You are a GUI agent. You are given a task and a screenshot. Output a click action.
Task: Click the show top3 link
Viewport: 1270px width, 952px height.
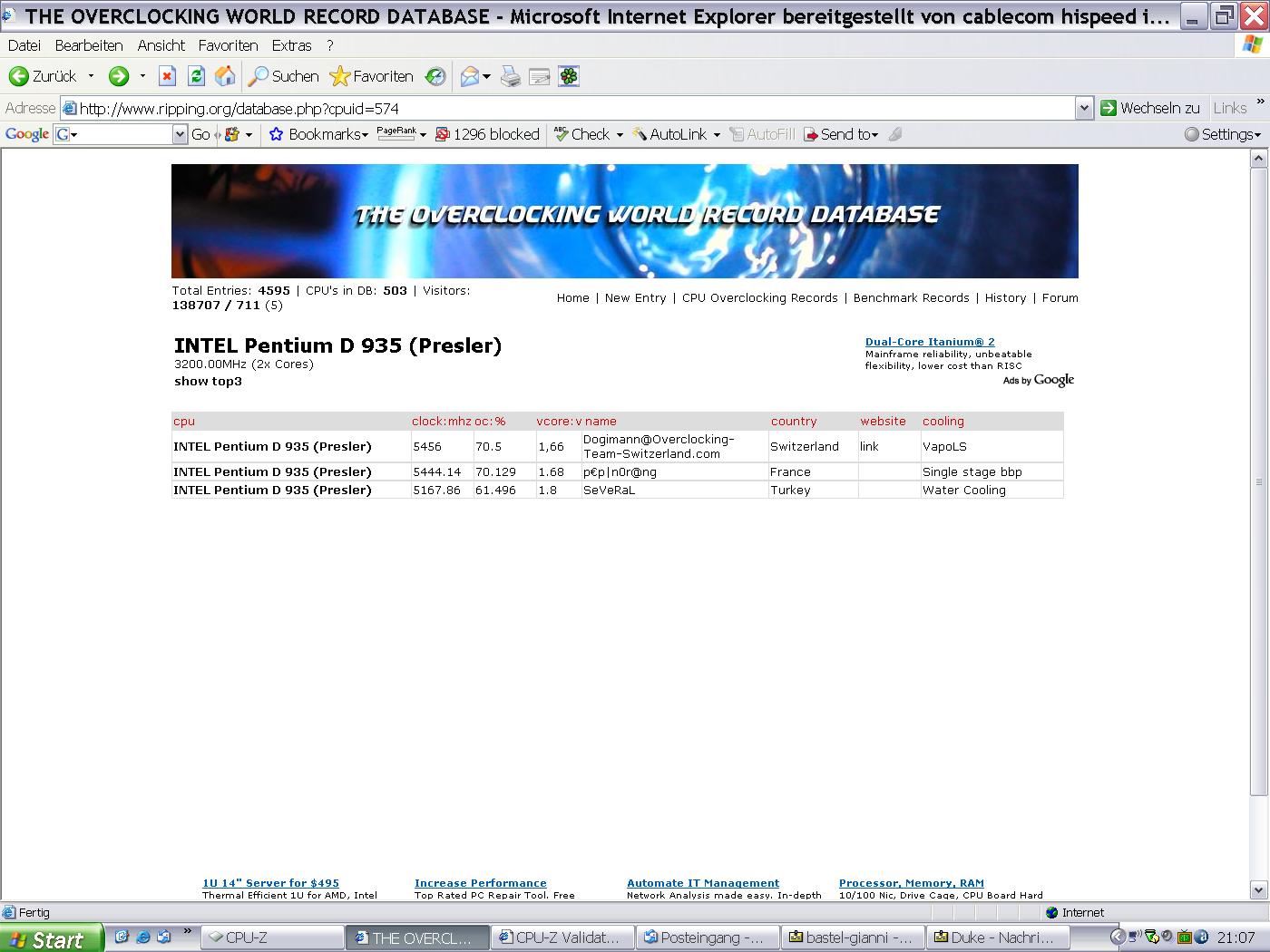click(208, 382)
